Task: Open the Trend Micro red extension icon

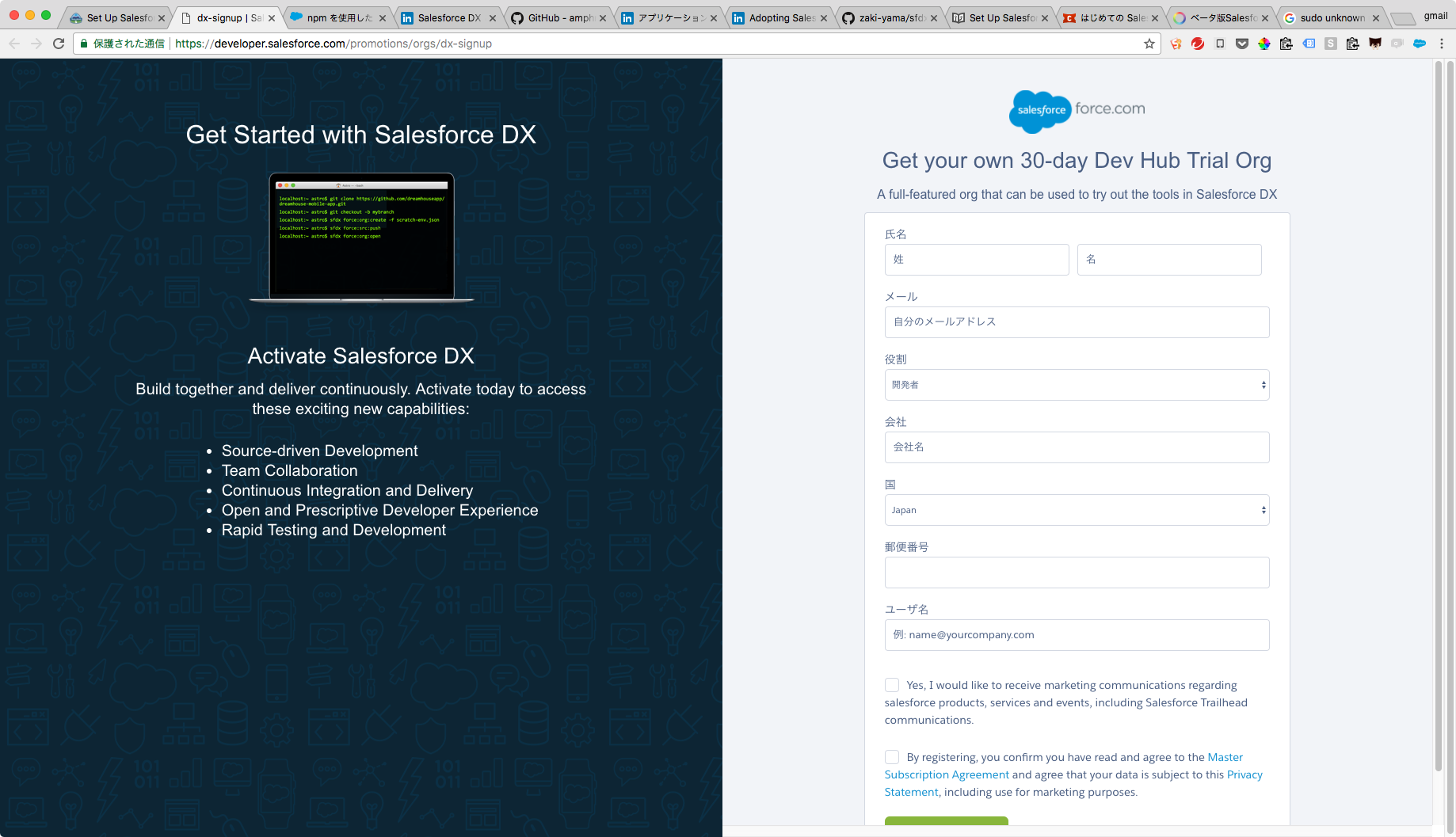Action: click(x=1198, y=44)
